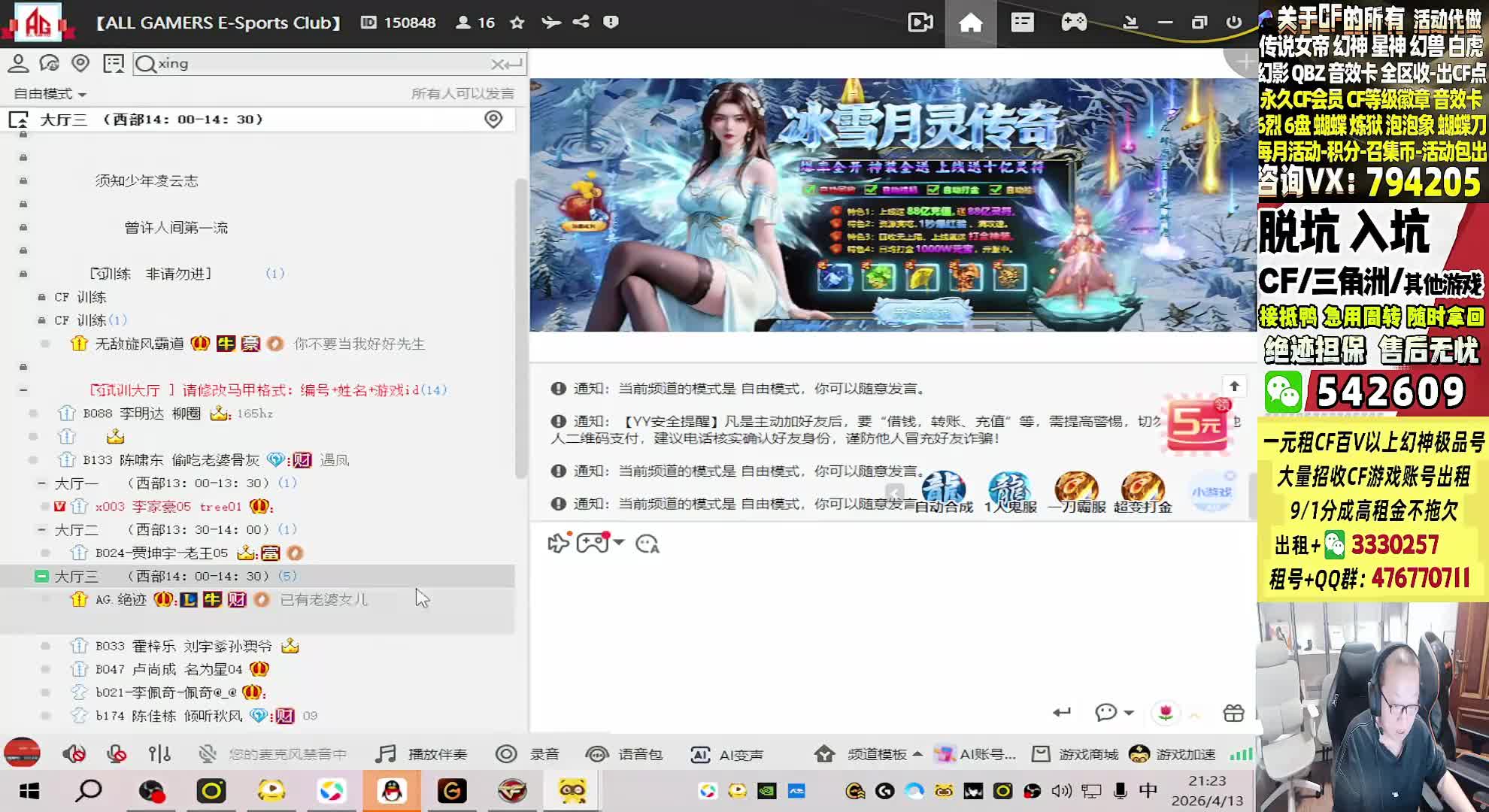The image size is (1489, 812).
Task: Click the share icon beside channel title
Action: 581,22
